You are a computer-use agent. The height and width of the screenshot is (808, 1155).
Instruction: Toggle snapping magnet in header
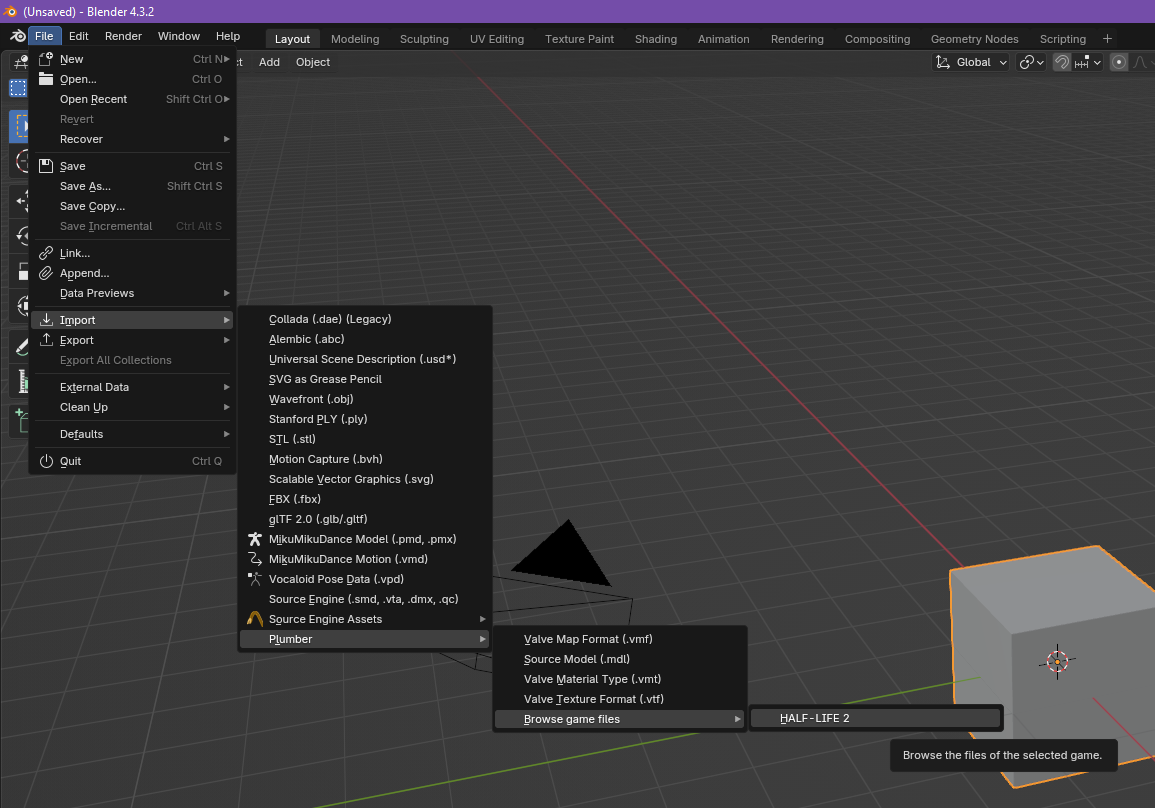pos(1062,62)
